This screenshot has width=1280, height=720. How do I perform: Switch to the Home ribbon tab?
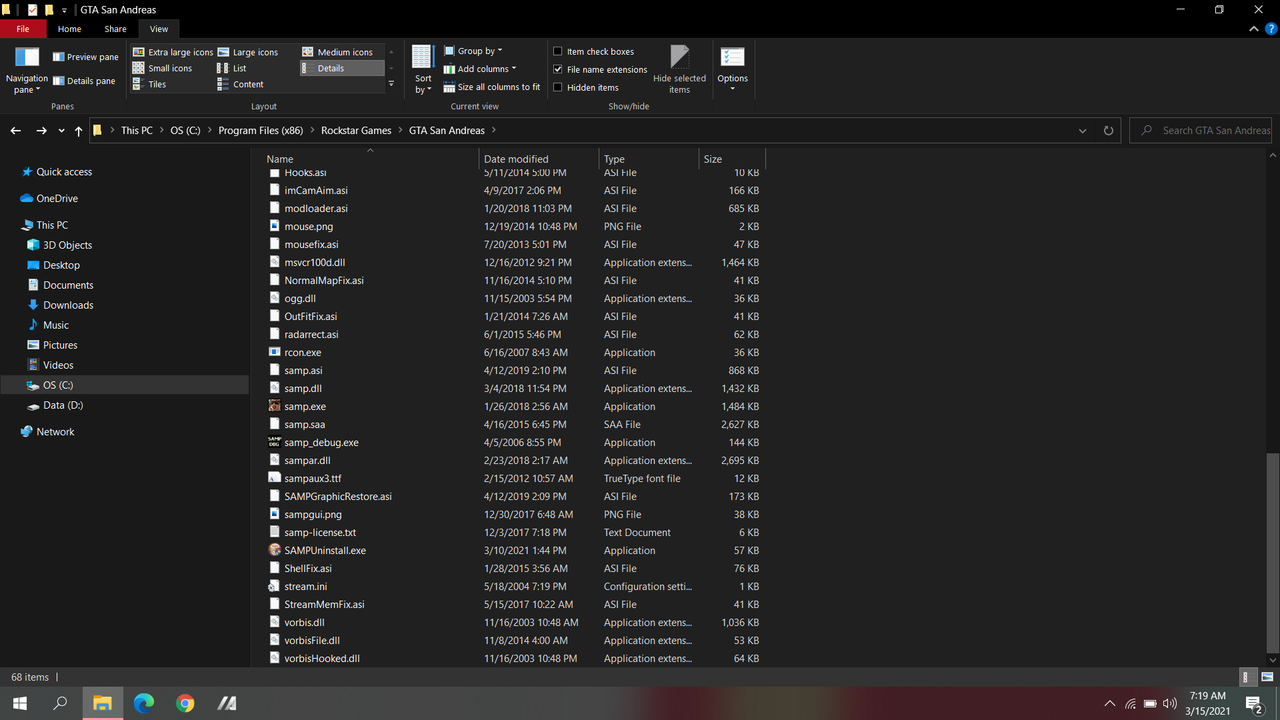click(69, 29)
